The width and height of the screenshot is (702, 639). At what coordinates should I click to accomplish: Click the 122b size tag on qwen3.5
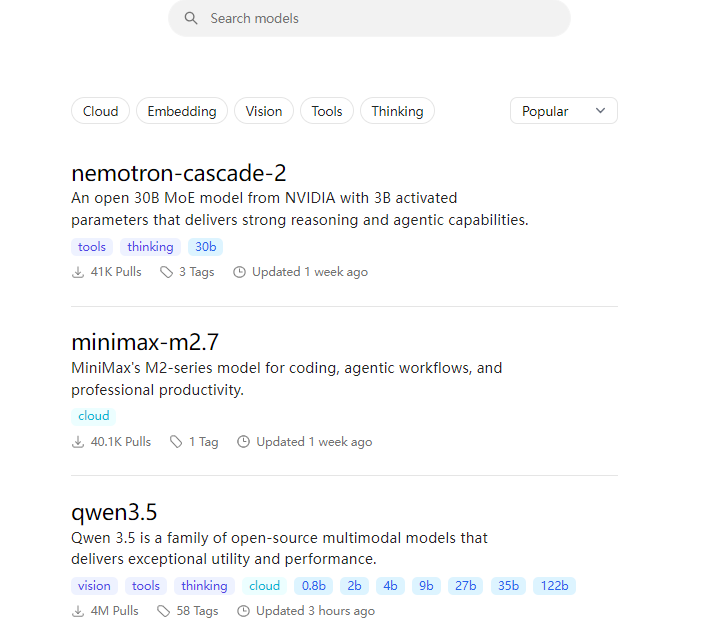coord(555,586)
